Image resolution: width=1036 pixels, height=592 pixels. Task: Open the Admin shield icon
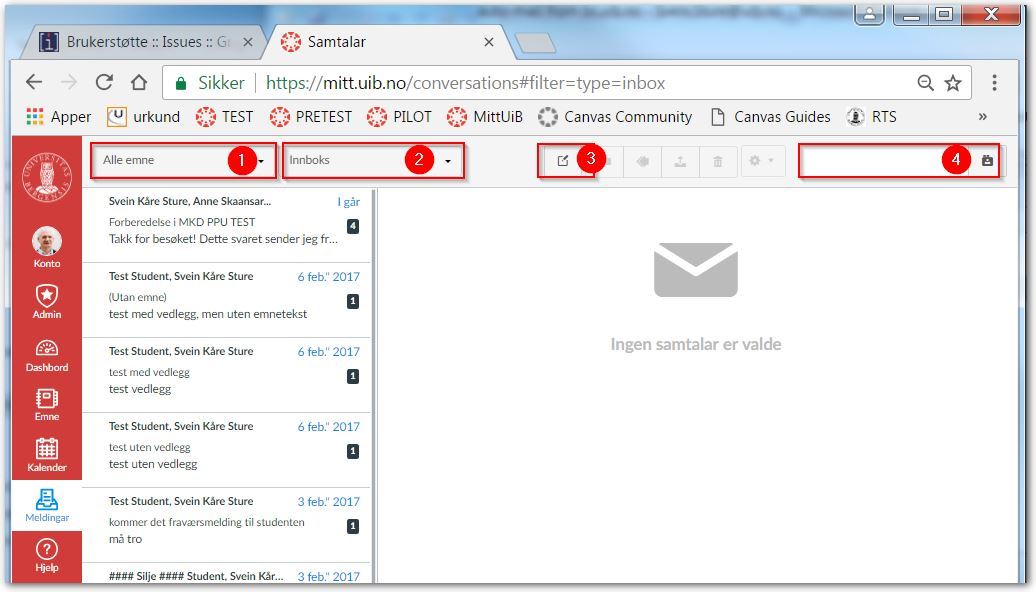[x=47, y=301]
